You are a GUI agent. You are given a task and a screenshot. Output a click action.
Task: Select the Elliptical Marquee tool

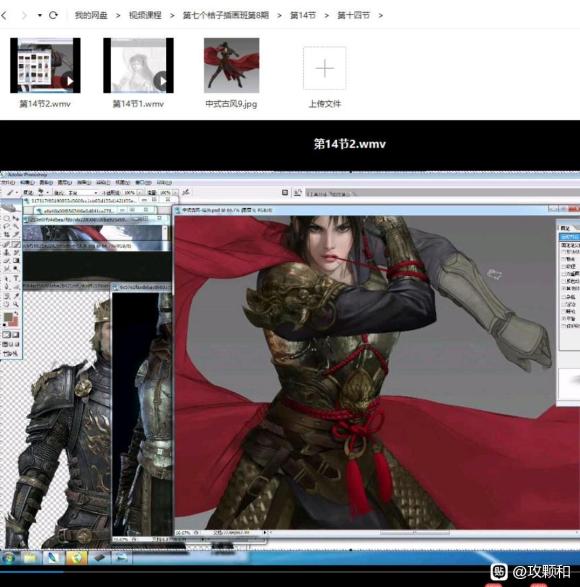tap(7, 218)
